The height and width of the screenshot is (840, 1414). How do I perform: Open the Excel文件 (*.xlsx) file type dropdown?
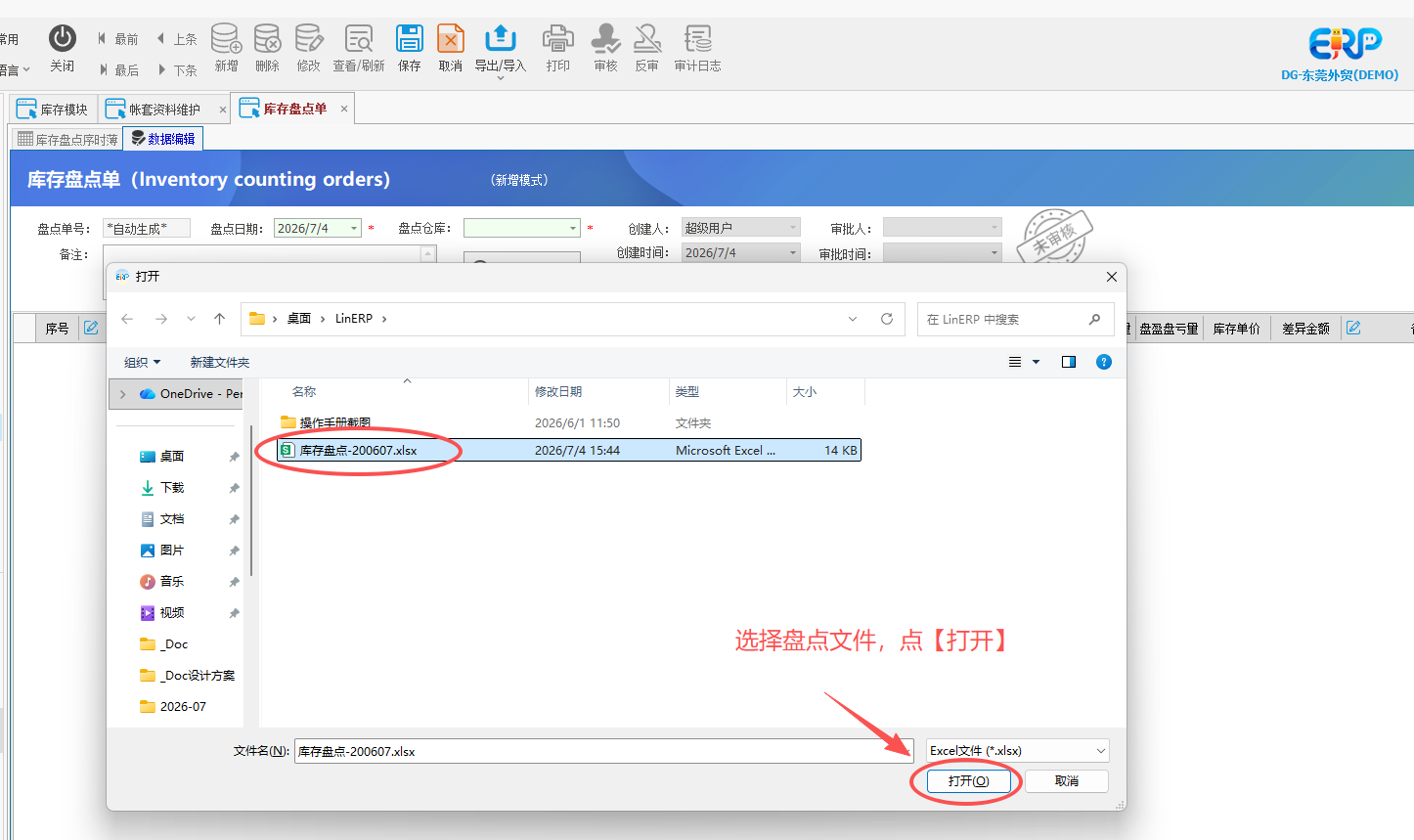[1018, 751]
